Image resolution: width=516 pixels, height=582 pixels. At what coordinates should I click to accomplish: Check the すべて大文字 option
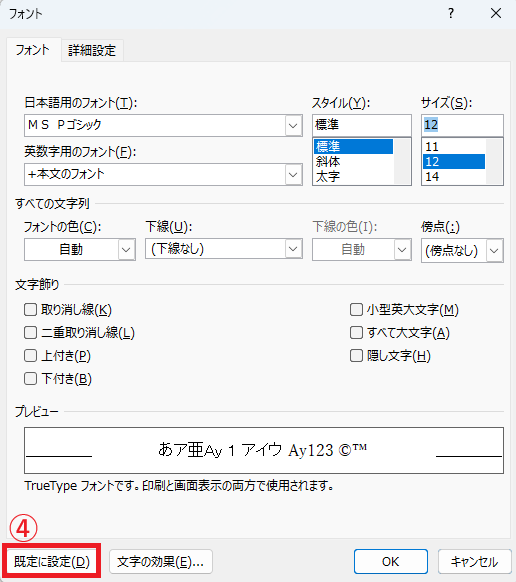(356, 333)
